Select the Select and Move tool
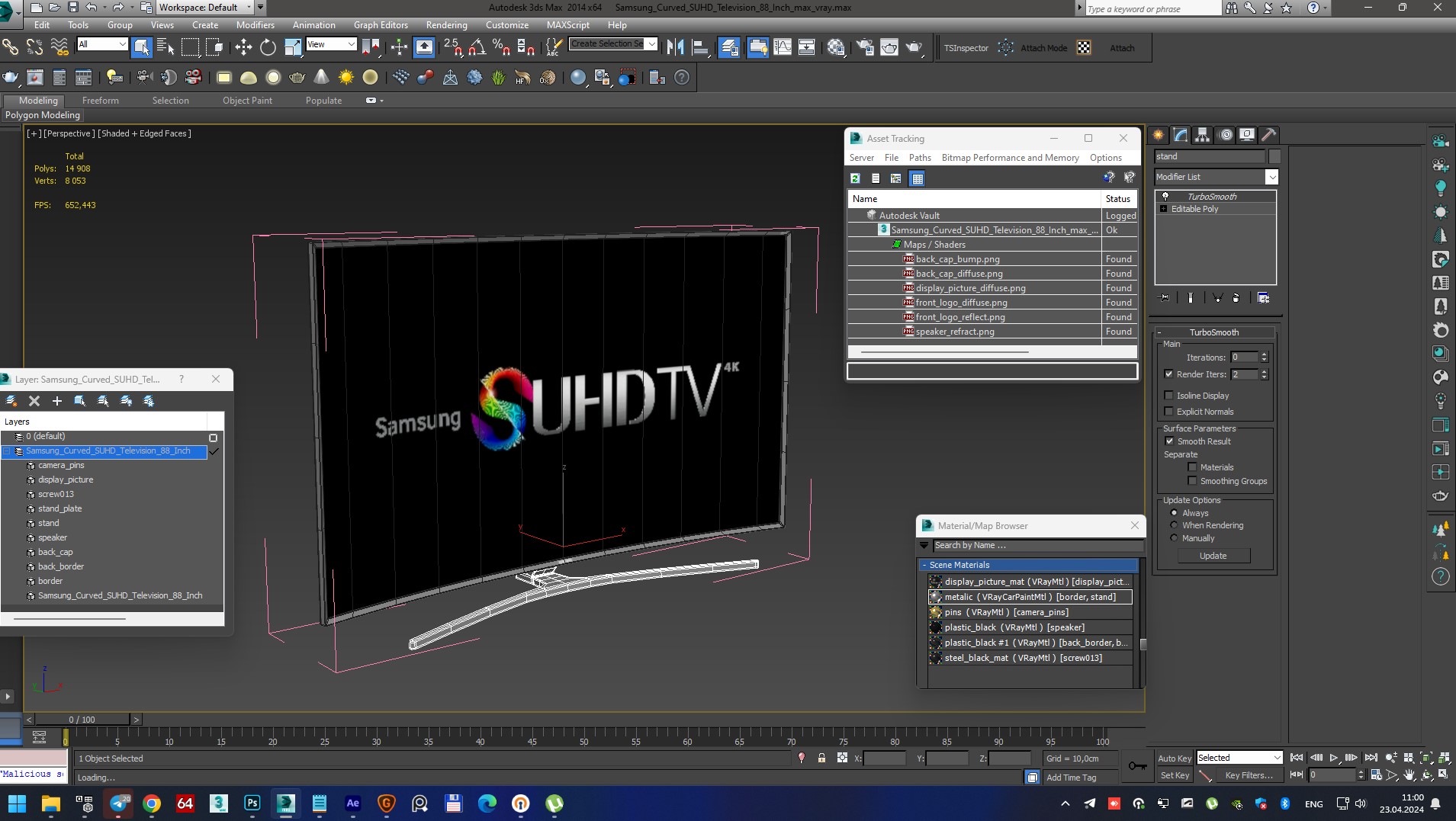The height and width of the screenshot is (821, 1456). pyautogui.click(x=243, y=47)
